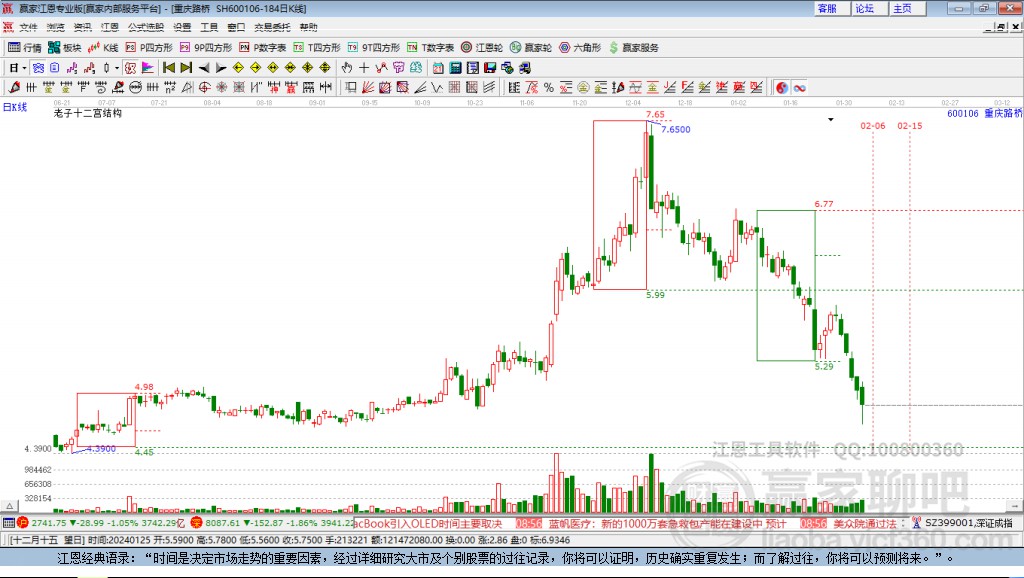Expand the 日 period dropdown arrow

point(24,68)
